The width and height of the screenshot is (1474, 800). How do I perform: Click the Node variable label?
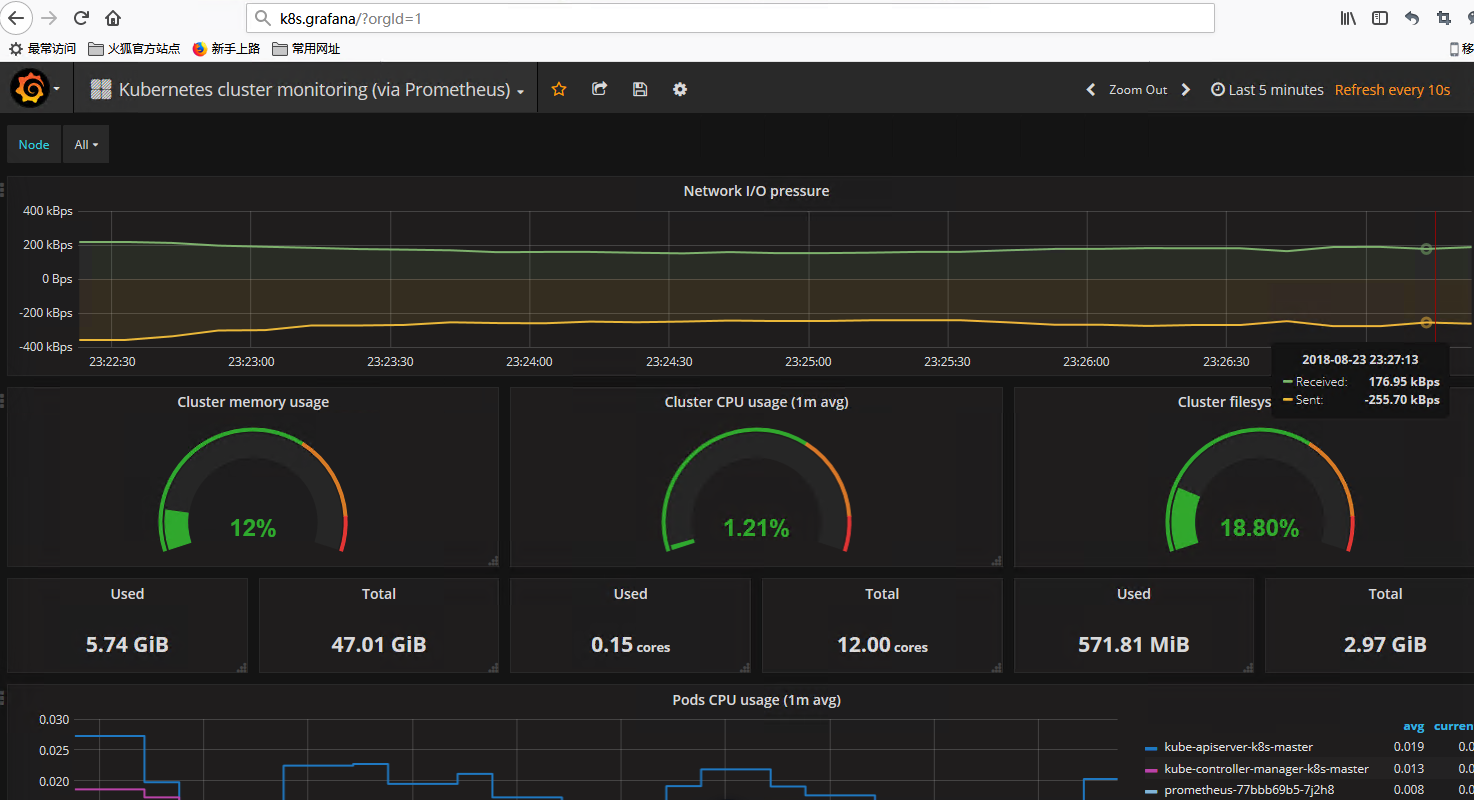(34, 144)
